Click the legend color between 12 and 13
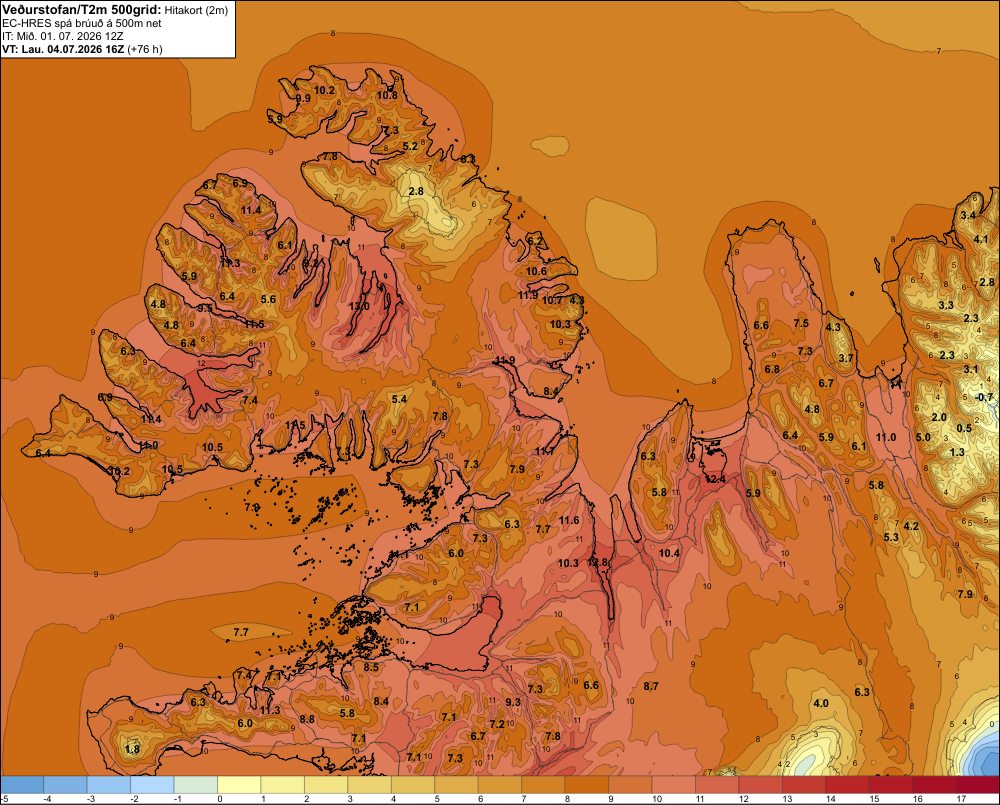The width and height of the screenshot is (1000, 805). coord(760,785)
